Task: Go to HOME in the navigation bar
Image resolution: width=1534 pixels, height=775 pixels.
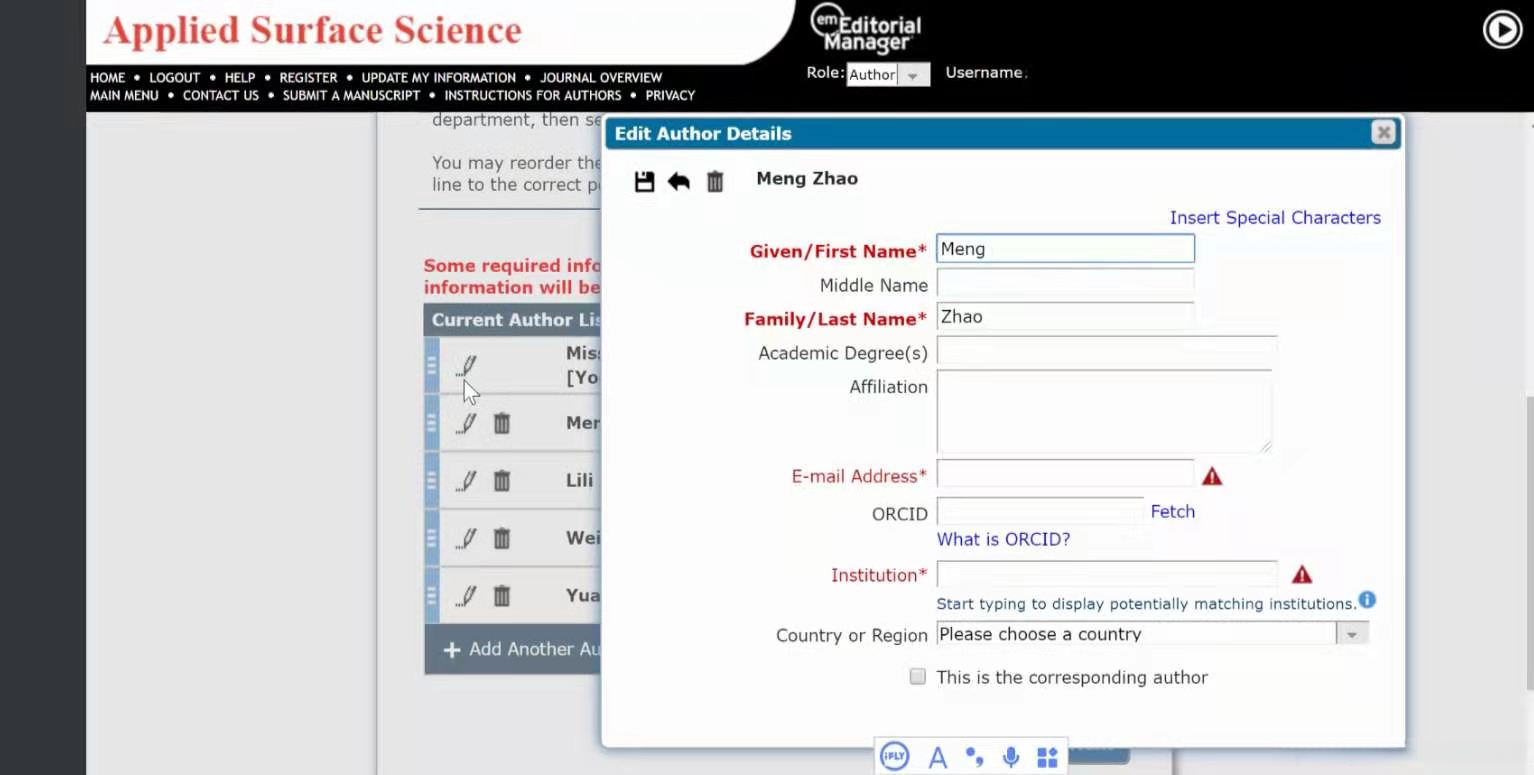Action: tap(108, 77)
